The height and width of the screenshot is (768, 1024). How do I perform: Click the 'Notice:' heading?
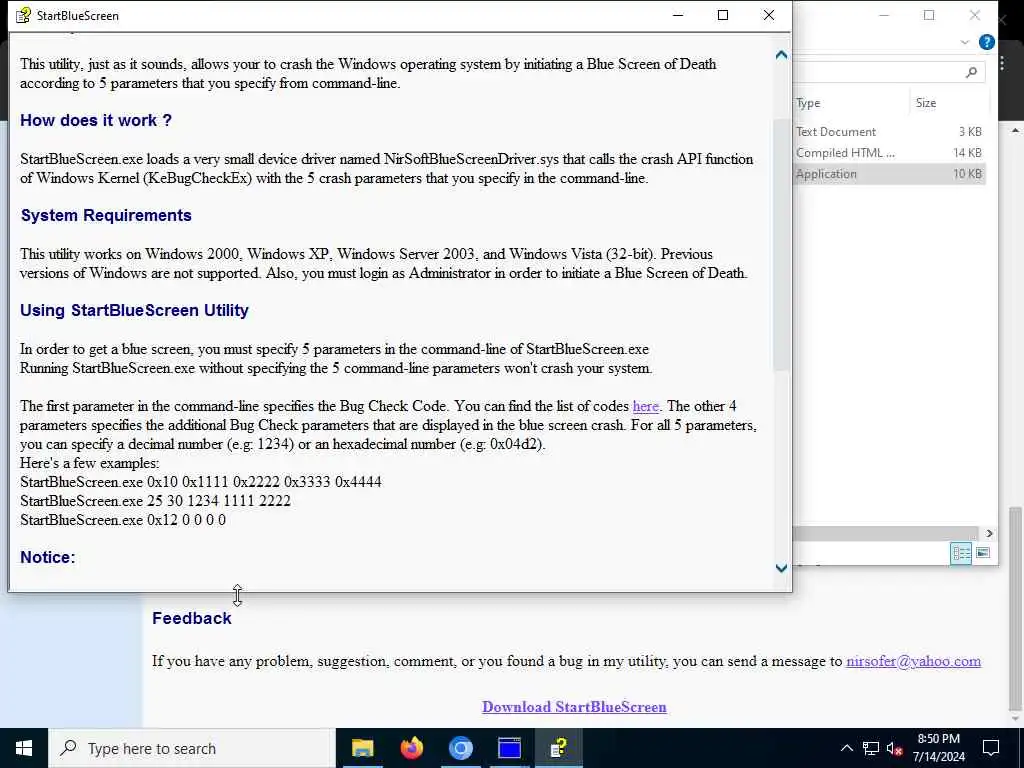tap(48, 557)
